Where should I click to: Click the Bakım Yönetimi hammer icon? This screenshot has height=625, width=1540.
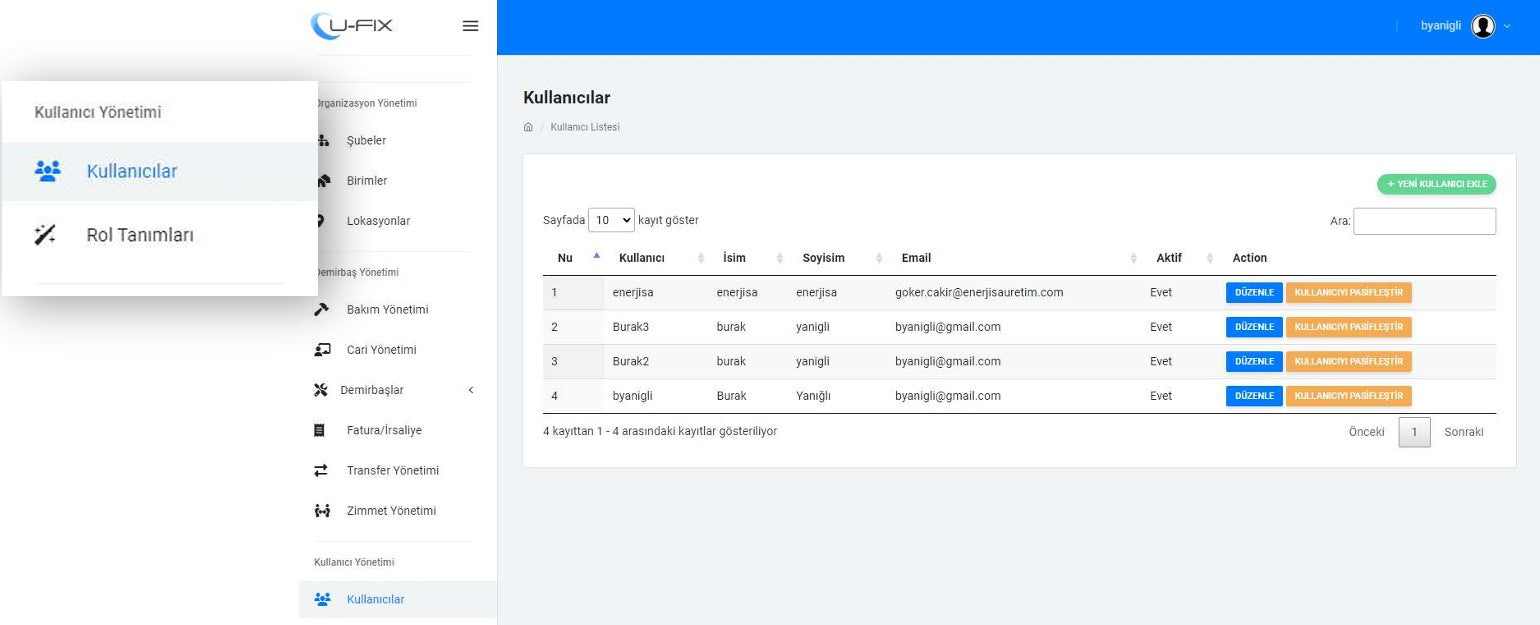pos(321,310)
